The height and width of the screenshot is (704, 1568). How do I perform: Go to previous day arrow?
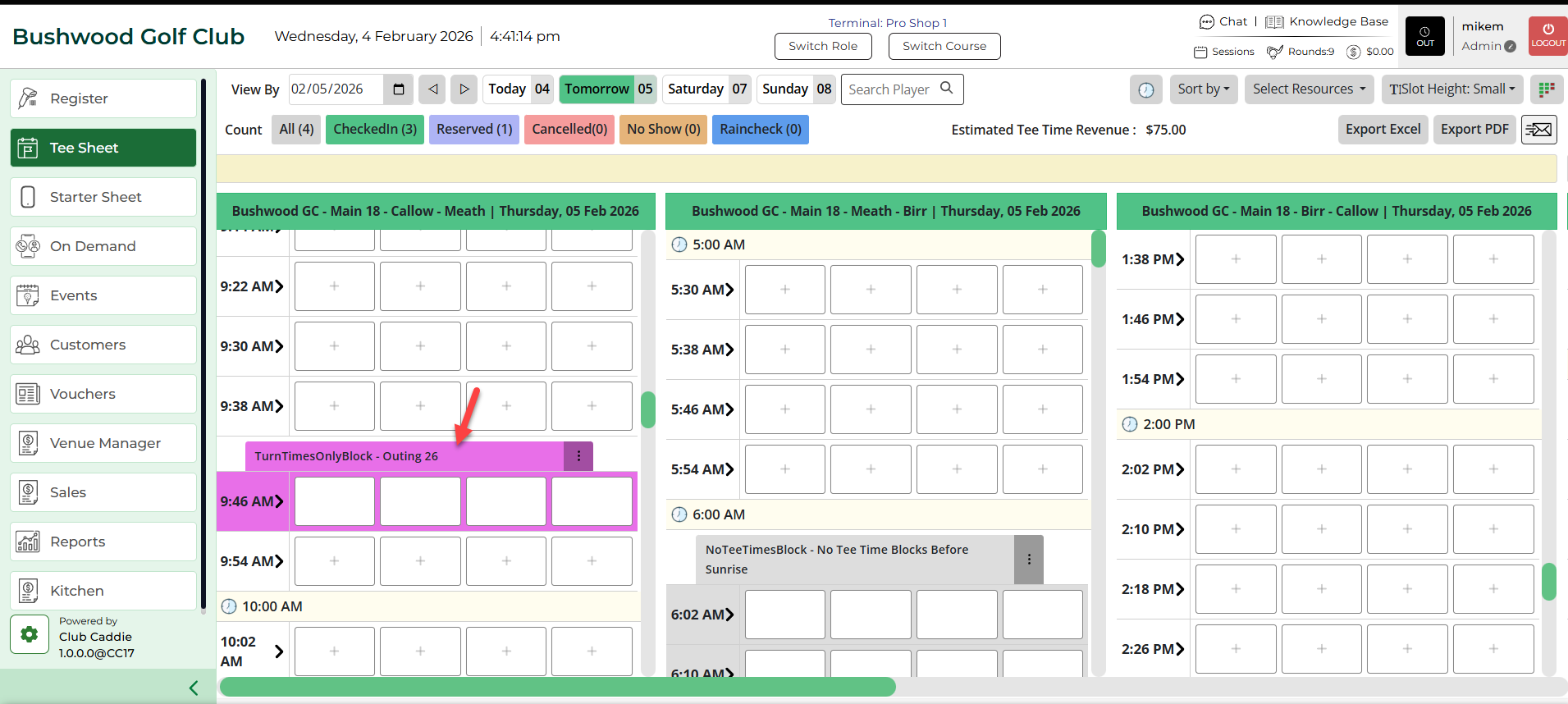coord(432,89)
